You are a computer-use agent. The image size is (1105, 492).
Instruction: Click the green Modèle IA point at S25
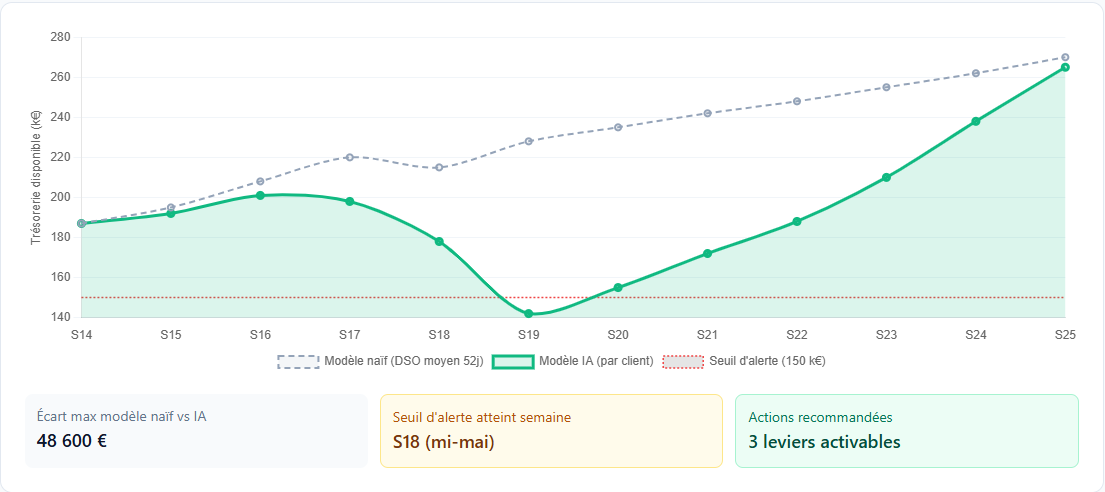coord(1065,67)
